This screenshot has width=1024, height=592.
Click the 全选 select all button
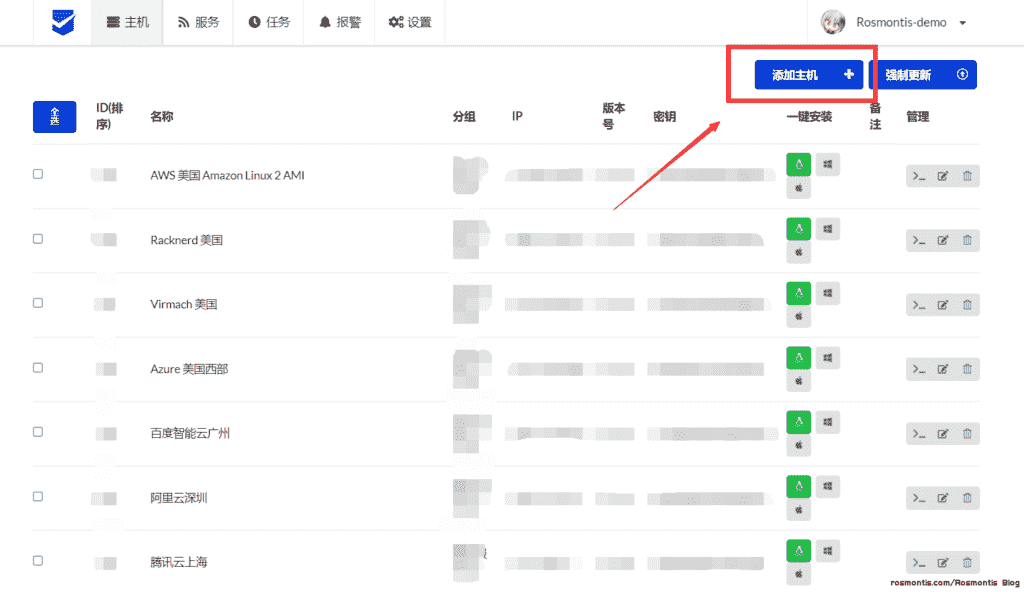pyautogui.click(x=54, y=117)
